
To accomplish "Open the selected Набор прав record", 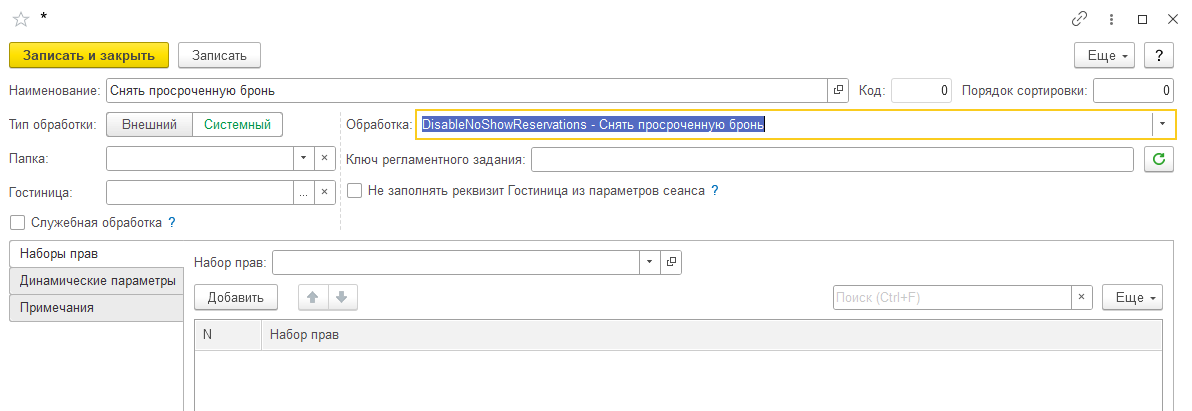I will pyautogui.click(x=670, y=261).
